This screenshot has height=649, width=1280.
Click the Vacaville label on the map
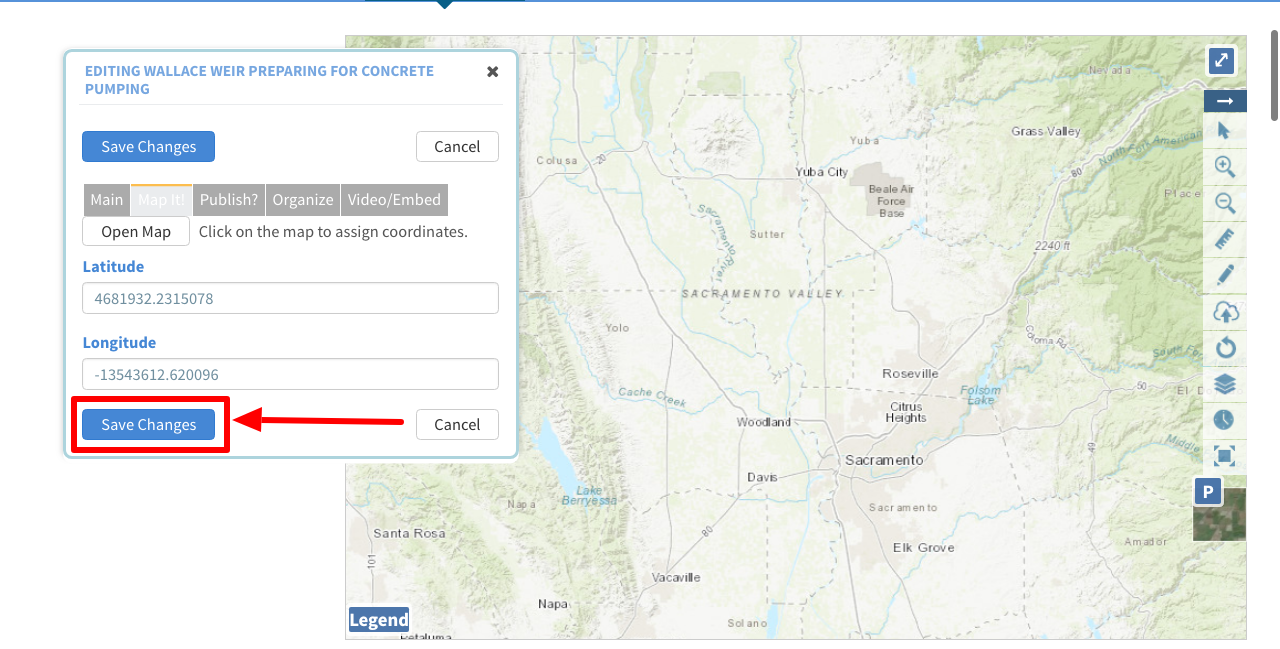(x=676, y=578)
